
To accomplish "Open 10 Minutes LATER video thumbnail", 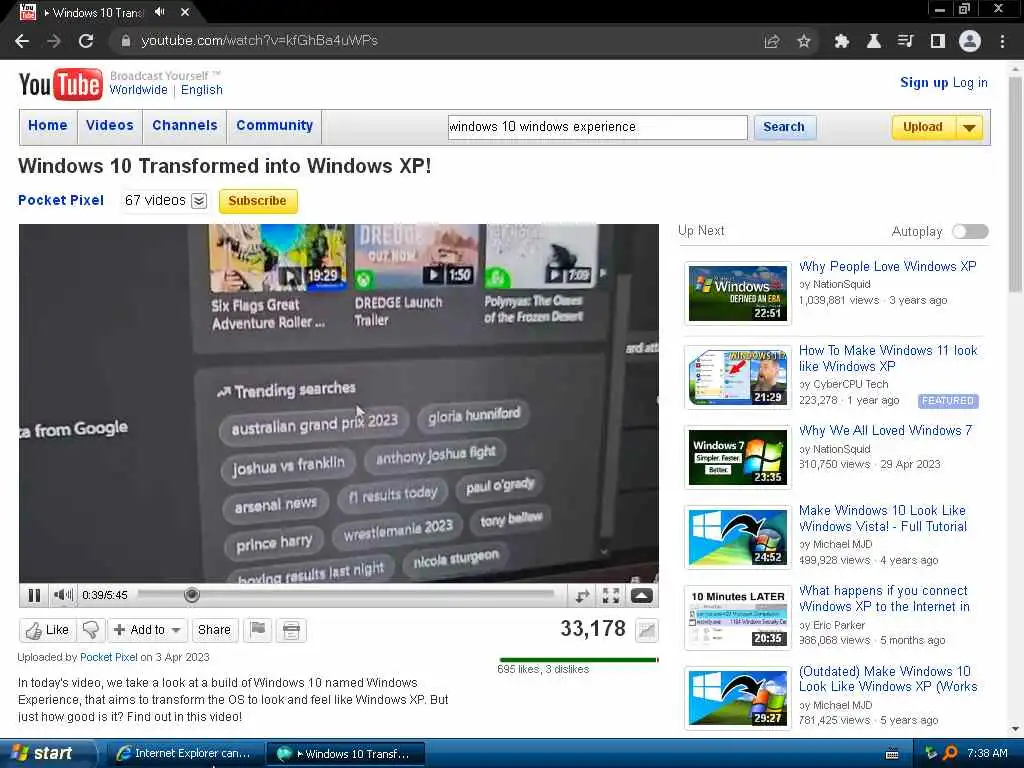I will point(738,618).
